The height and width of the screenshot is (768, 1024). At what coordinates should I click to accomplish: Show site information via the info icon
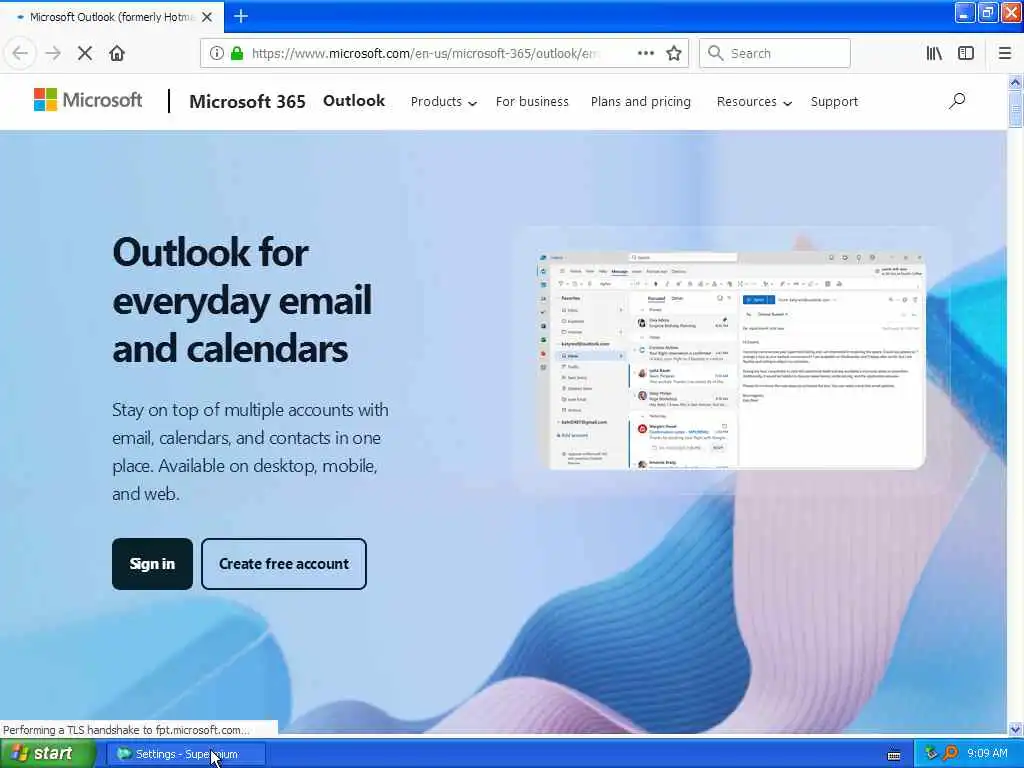point(217,53)
